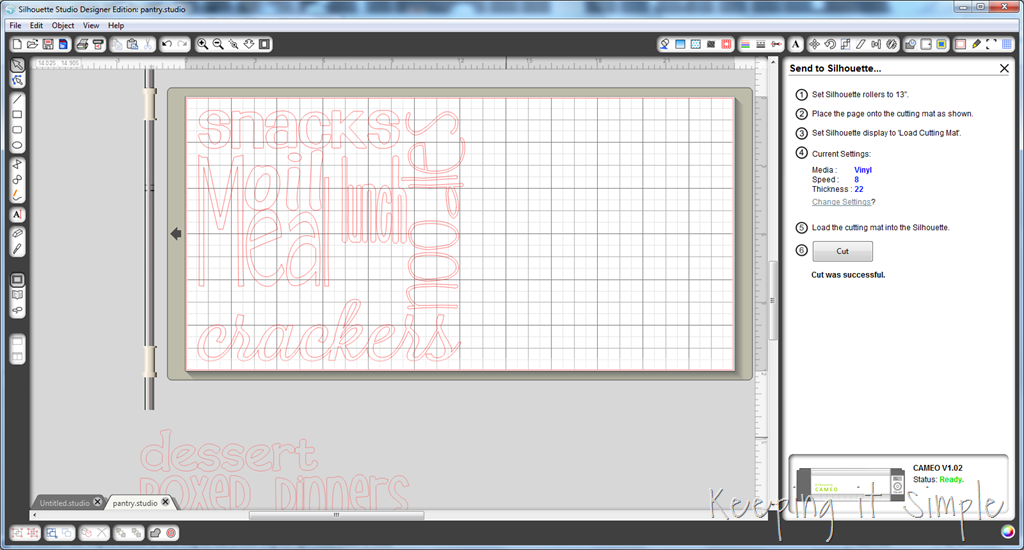Open the File menu

pos(16,25)
